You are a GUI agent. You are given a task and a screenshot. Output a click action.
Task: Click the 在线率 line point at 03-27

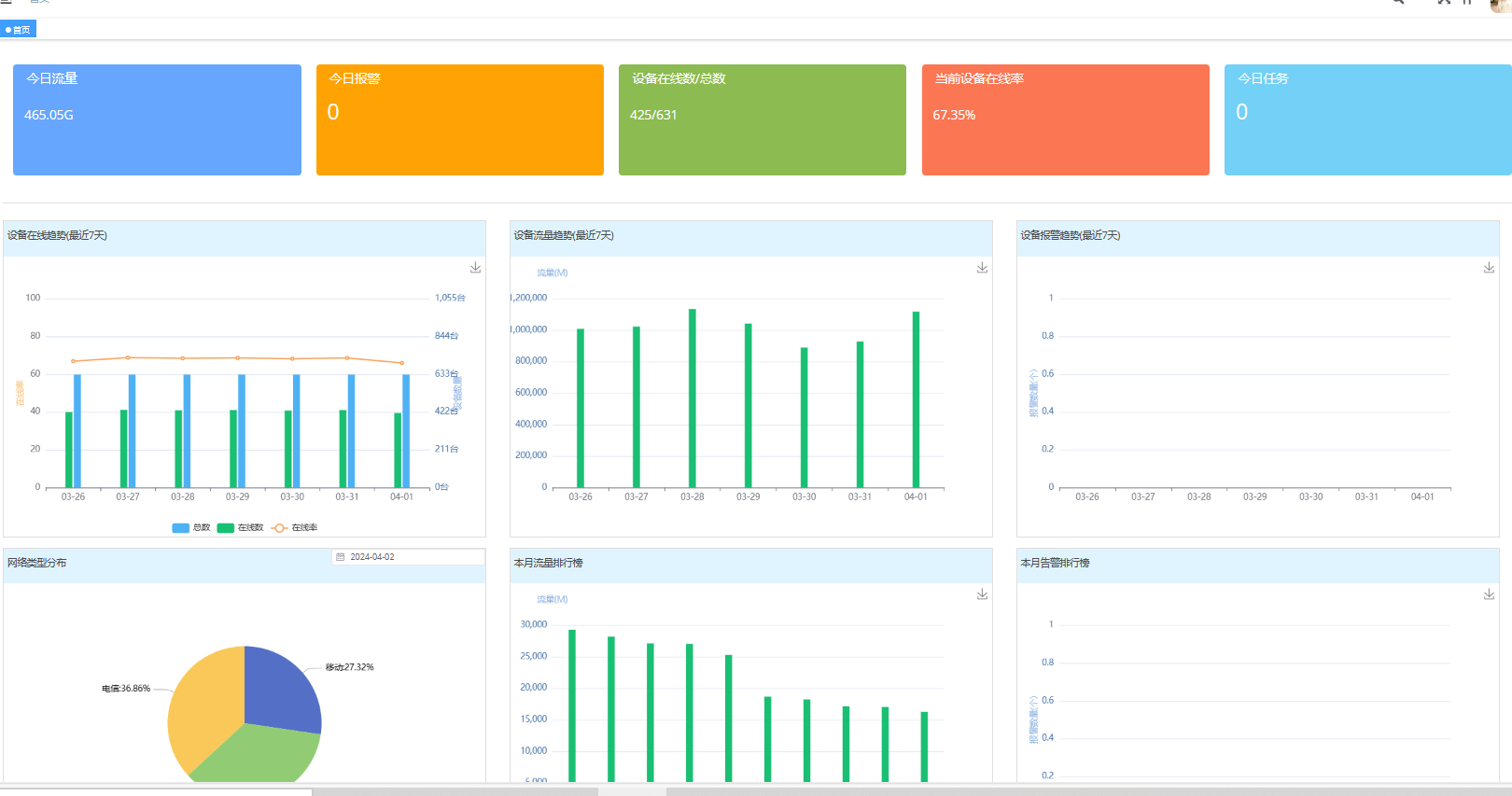tap(128, 357)
